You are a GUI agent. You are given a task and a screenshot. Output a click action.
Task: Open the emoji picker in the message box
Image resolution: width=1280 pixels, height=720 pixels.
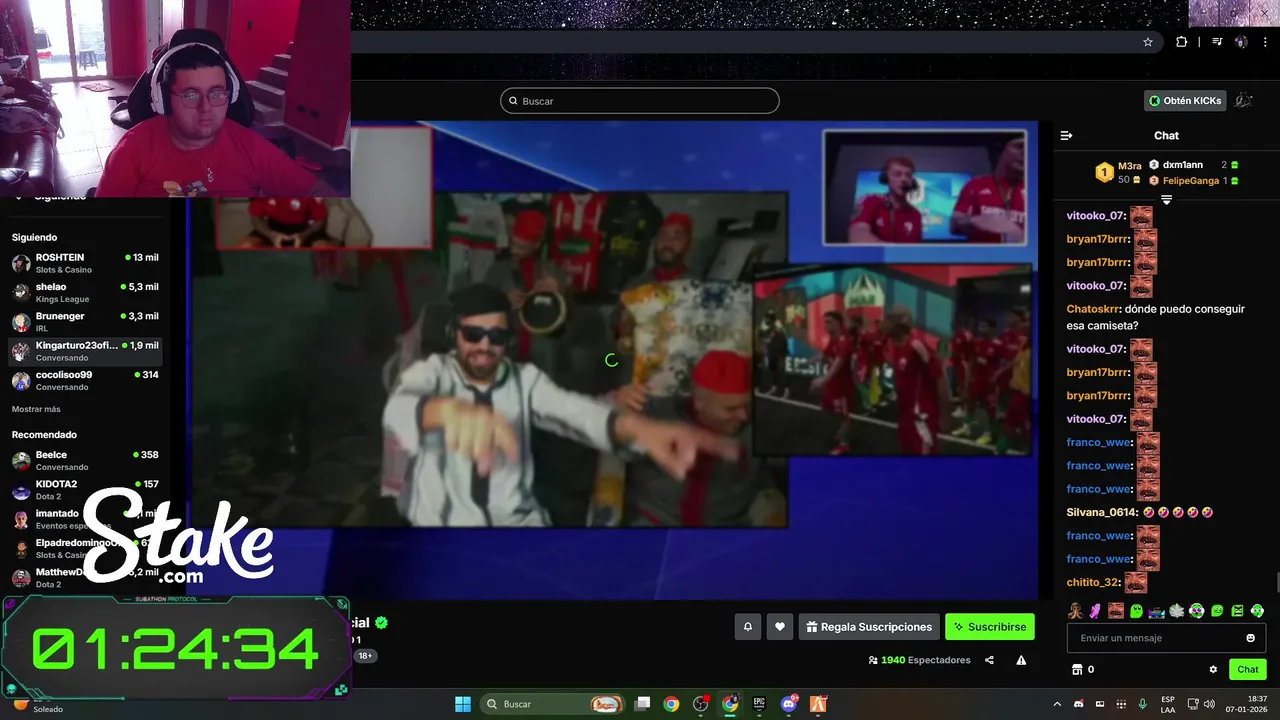click(x=1250, y=638)
